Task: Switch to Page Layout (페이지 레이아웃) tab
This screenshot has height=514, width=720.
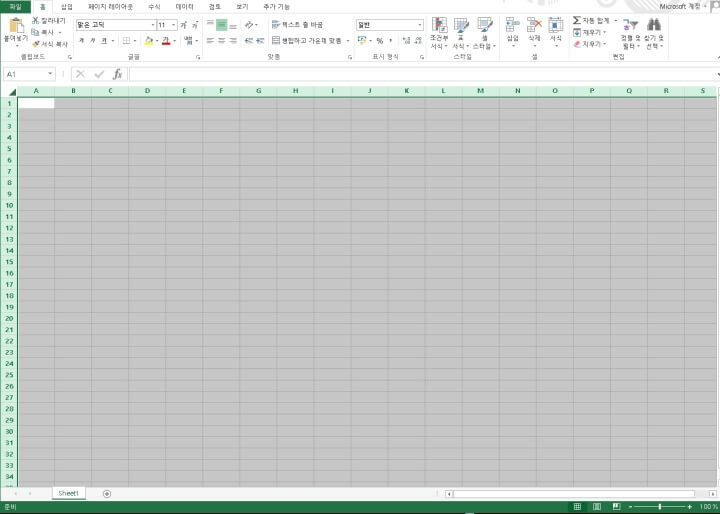Action: (x=111, y=7)
